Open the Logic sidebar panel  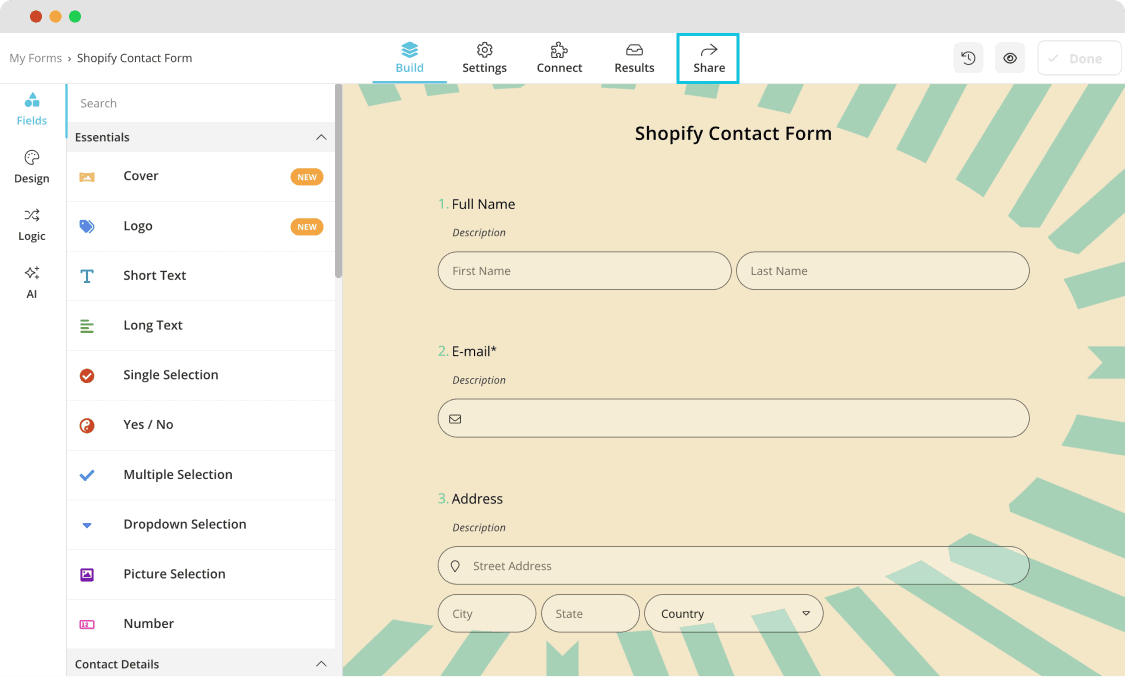click(32, 224)
